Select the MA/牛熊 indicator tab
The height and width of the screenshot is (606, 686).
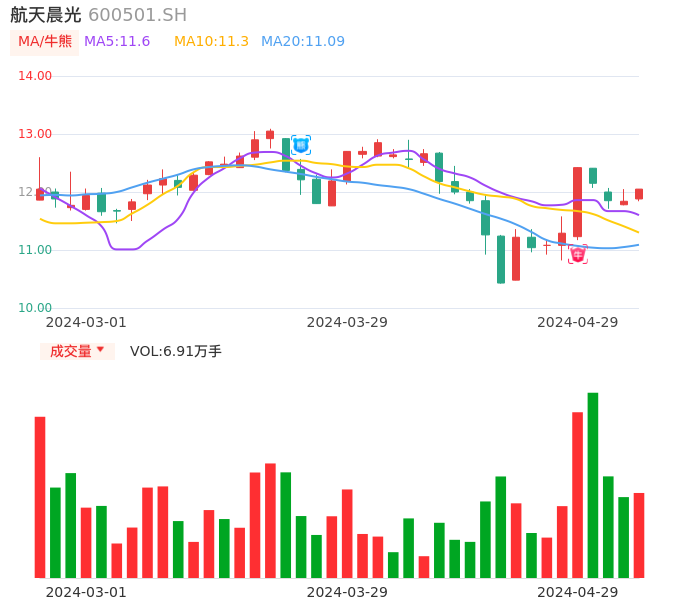click(45, 42)
